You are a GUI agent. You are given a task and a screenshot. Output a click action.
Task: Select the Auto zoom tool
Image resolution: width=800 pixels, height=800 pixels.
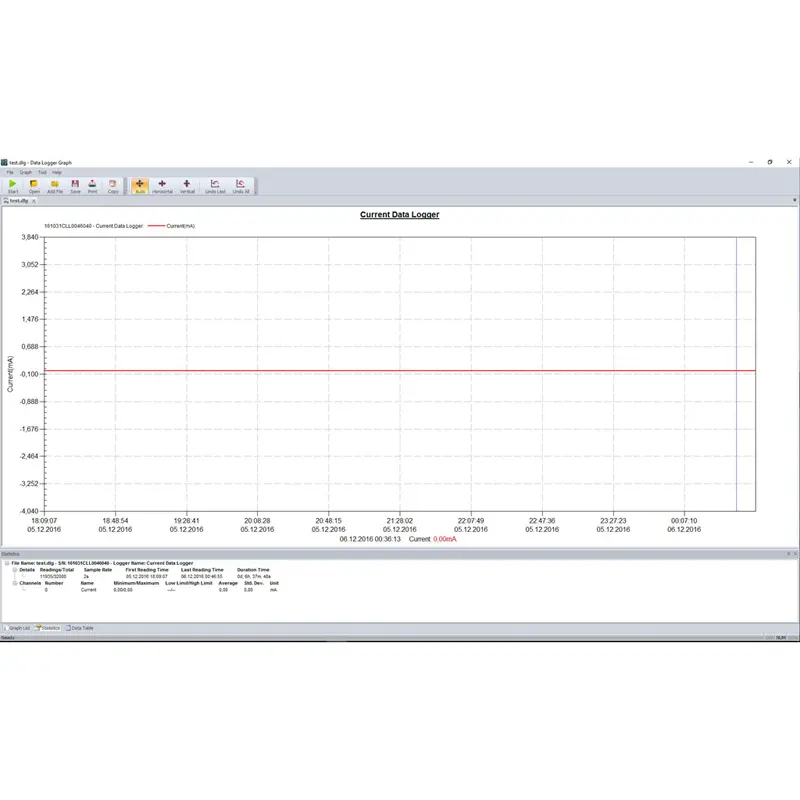pyautogui.click(x=140, y=185)
